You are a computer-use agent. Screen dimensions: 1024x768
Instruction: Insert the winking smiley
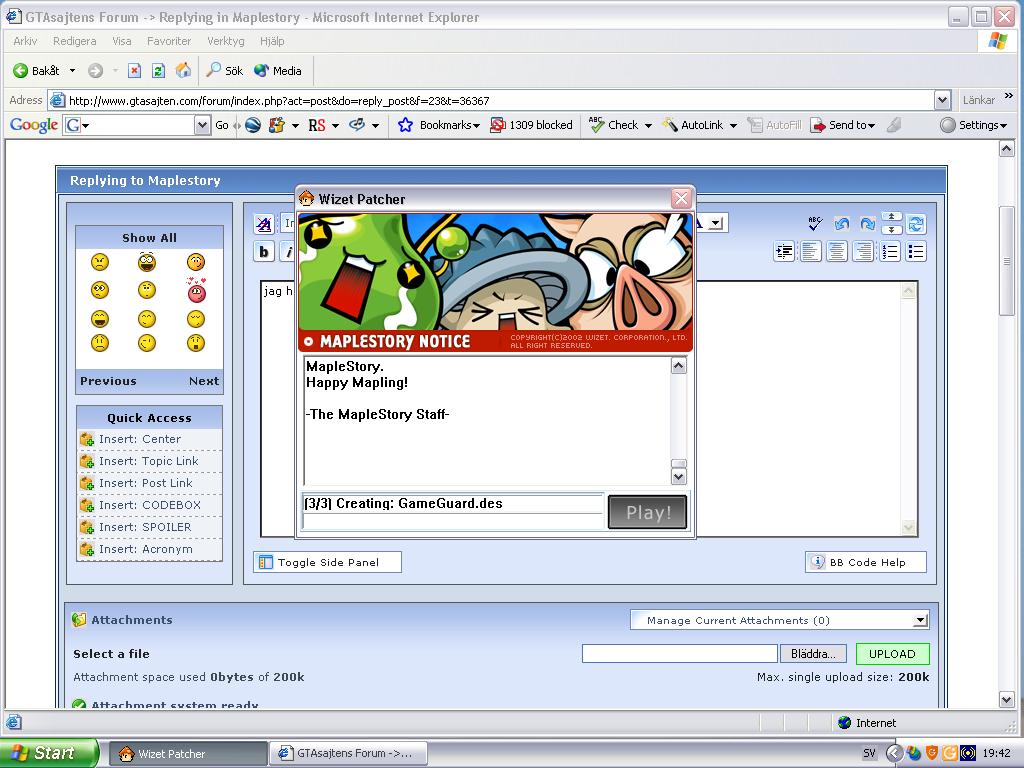(x=148, y=342)
